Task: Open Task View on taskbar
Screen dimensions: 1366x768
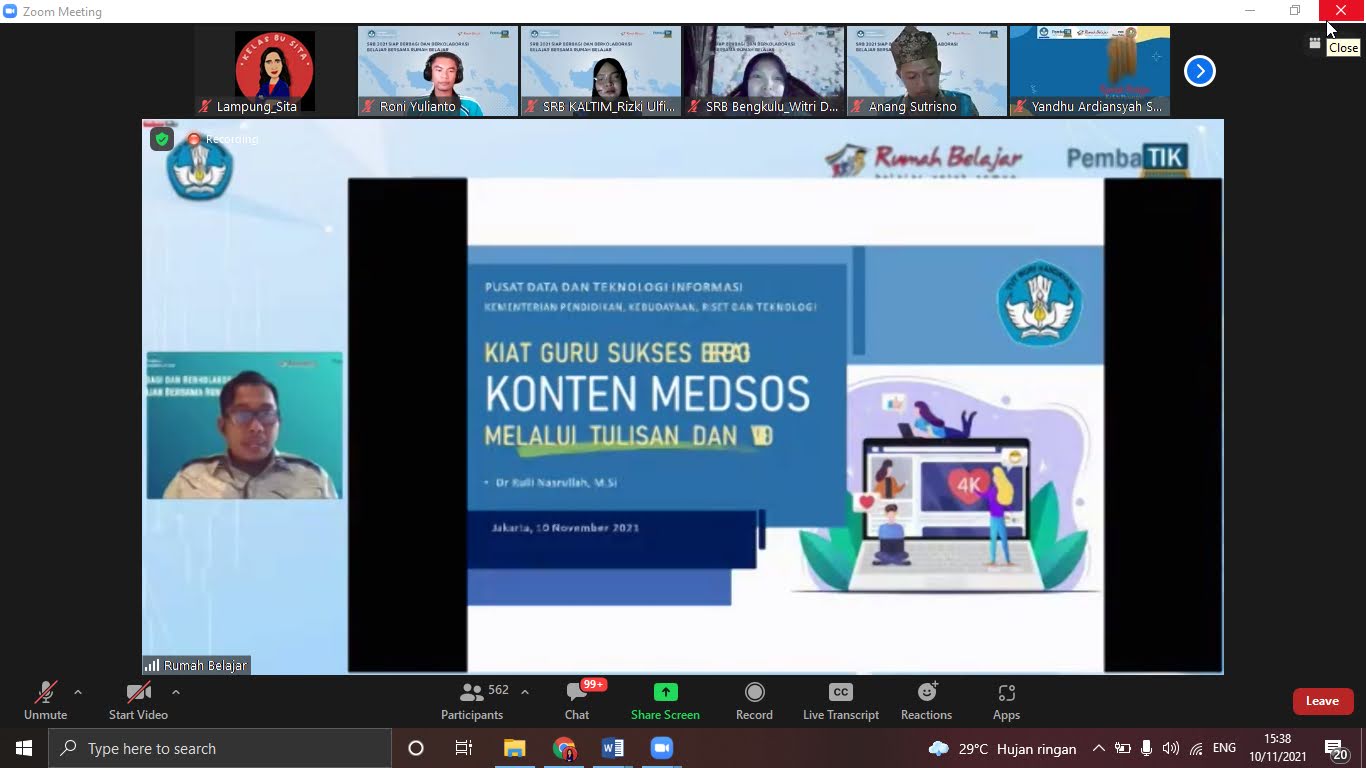Action: [464, 748]
